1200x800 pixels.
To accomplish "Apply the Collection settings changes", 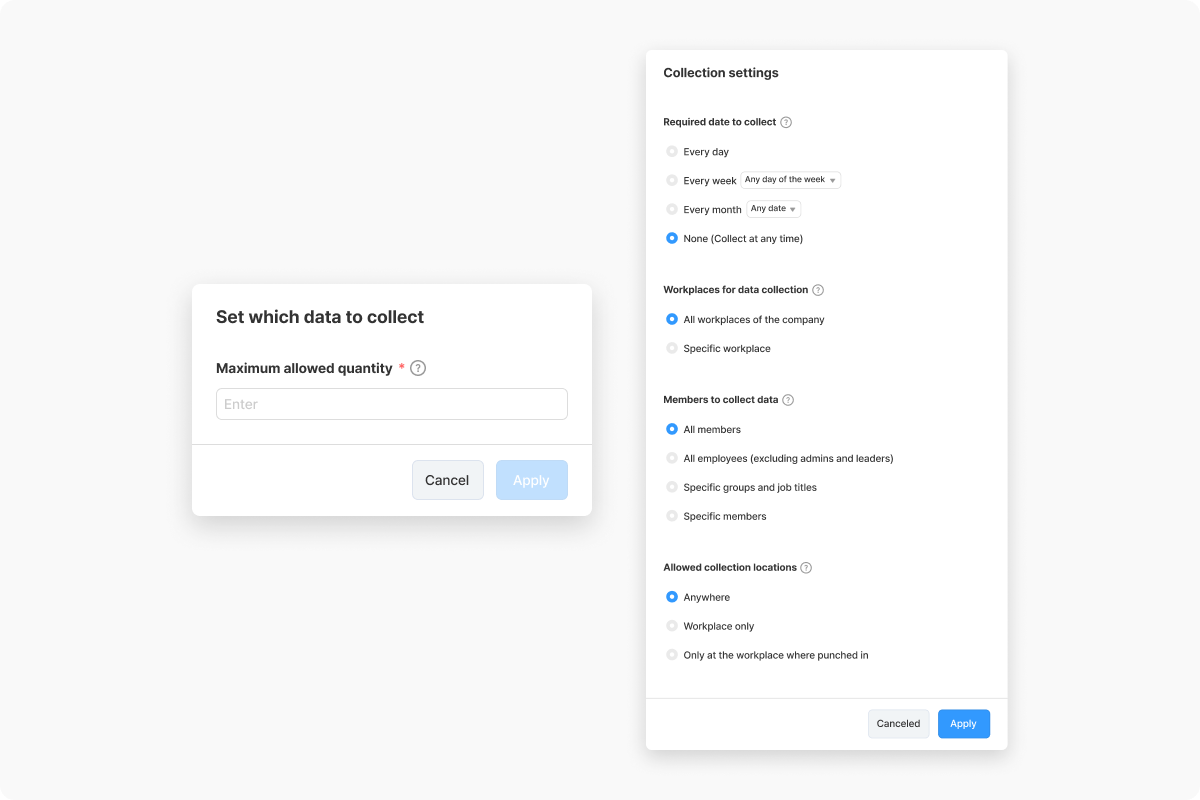I will click(964, 724).
